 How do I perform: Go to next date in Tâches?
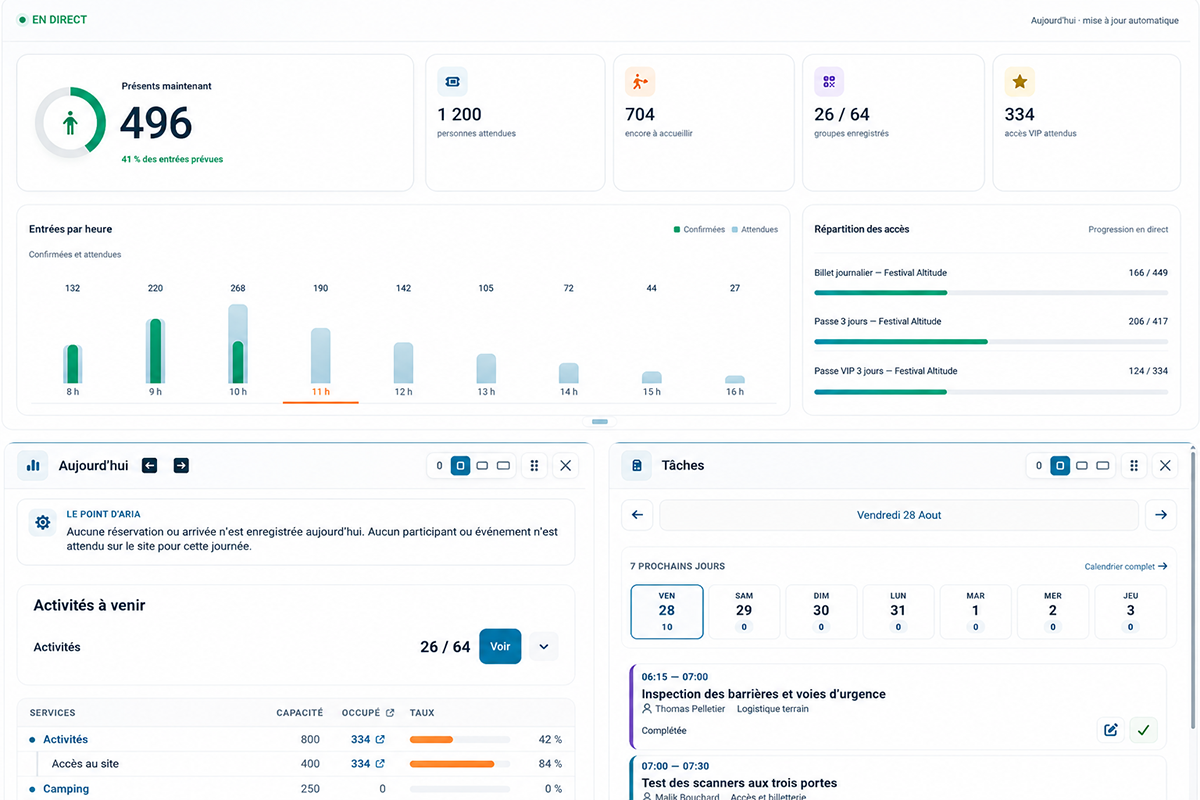coord(1161,515)
